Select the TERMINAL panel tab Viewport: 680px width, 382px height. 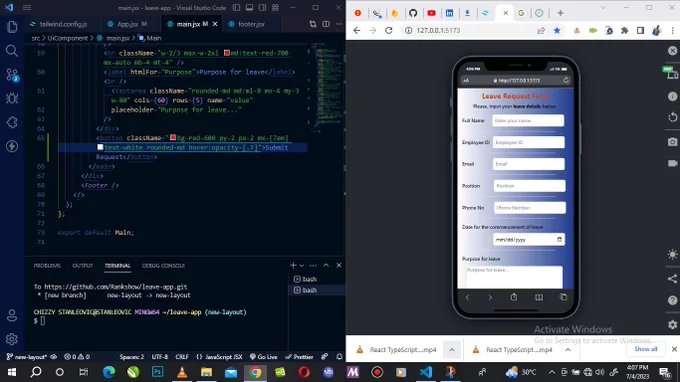tap(117, 265)
